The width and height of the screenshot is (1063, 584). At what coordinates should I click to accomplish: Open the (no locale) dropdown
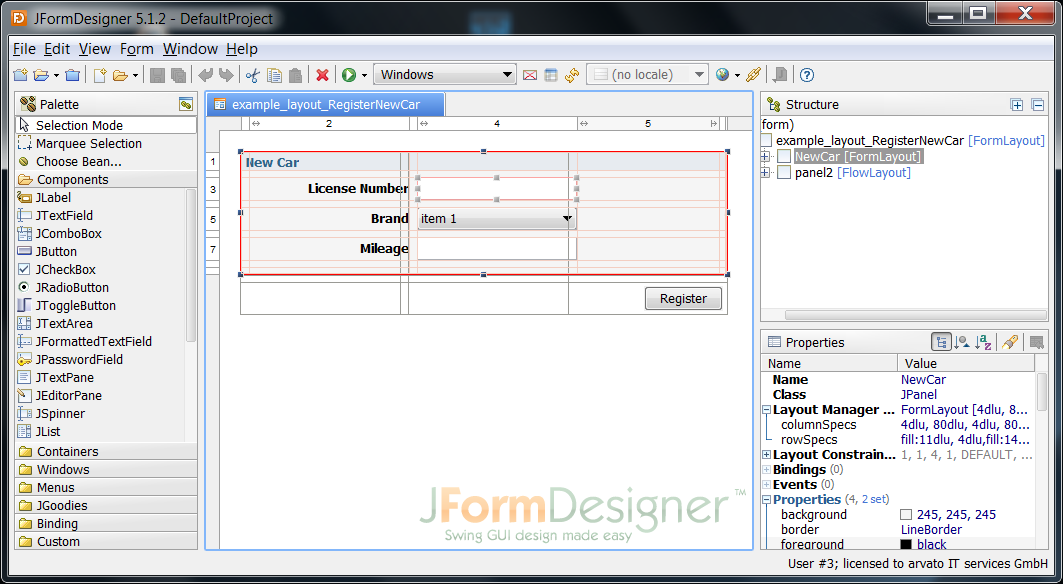coord(647,75)
